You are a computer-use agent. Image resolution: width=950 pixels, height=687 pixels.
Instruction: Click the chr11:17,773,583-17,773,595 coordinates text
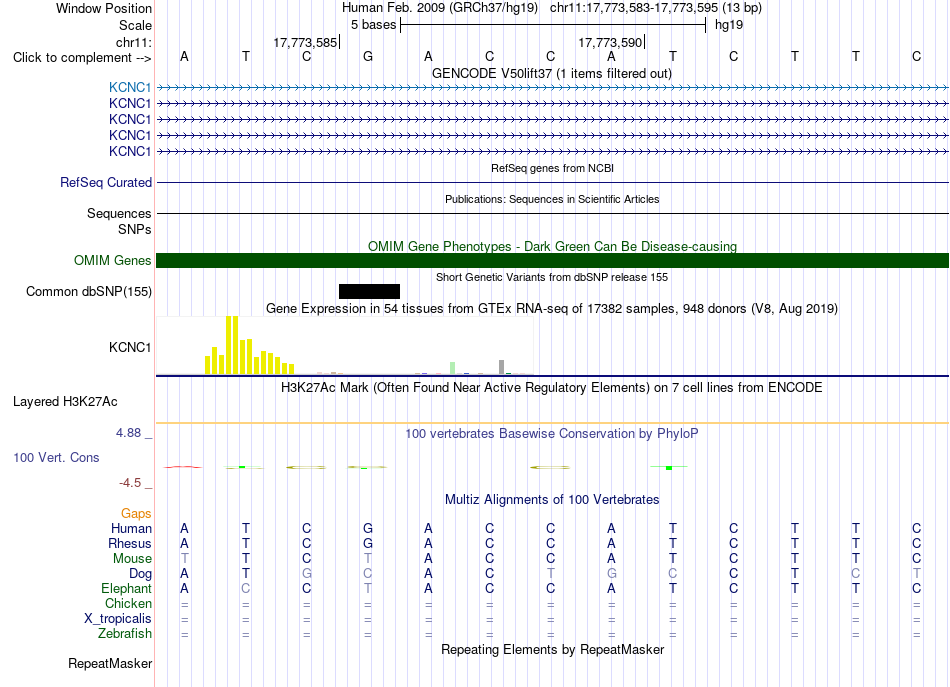click(x=634, y=8)
